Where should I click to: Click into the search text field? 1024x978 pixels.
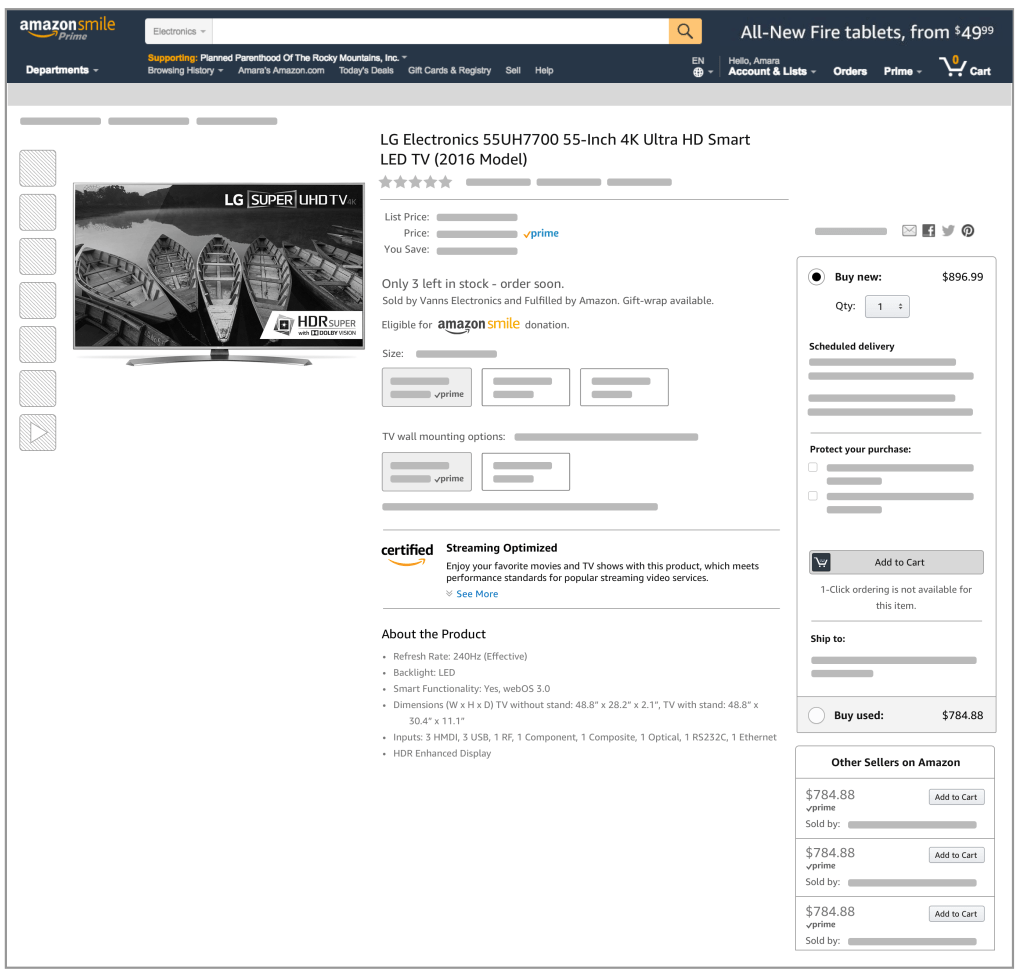click(440, 32)
